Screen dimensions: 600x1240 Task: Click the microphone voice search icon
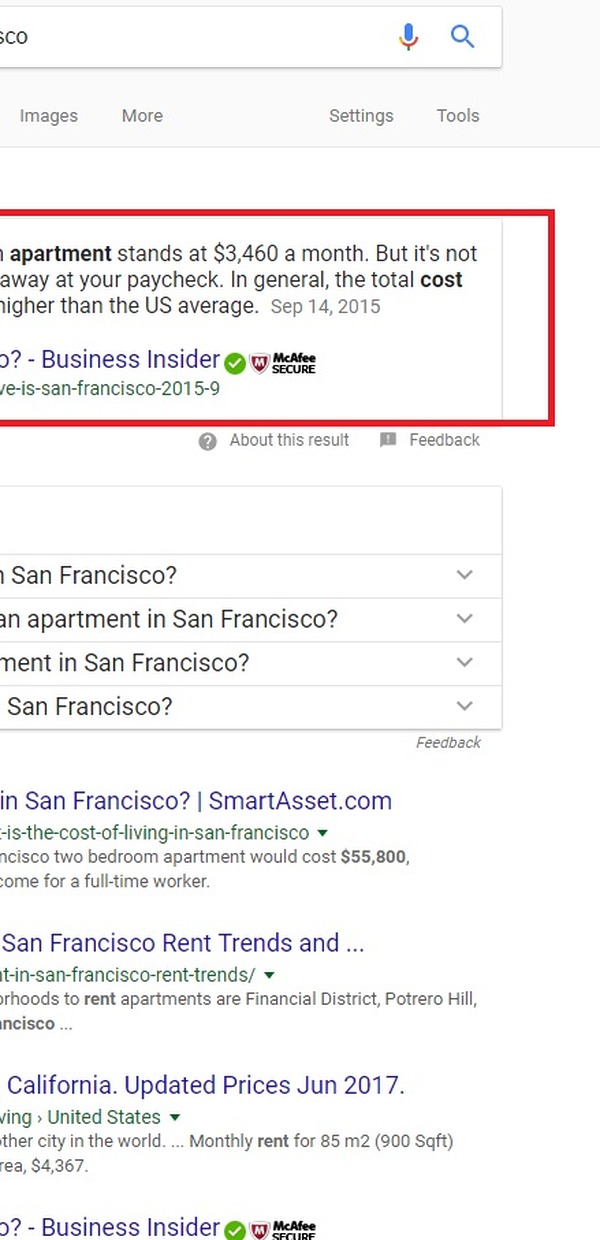click(x=408, y=37)
